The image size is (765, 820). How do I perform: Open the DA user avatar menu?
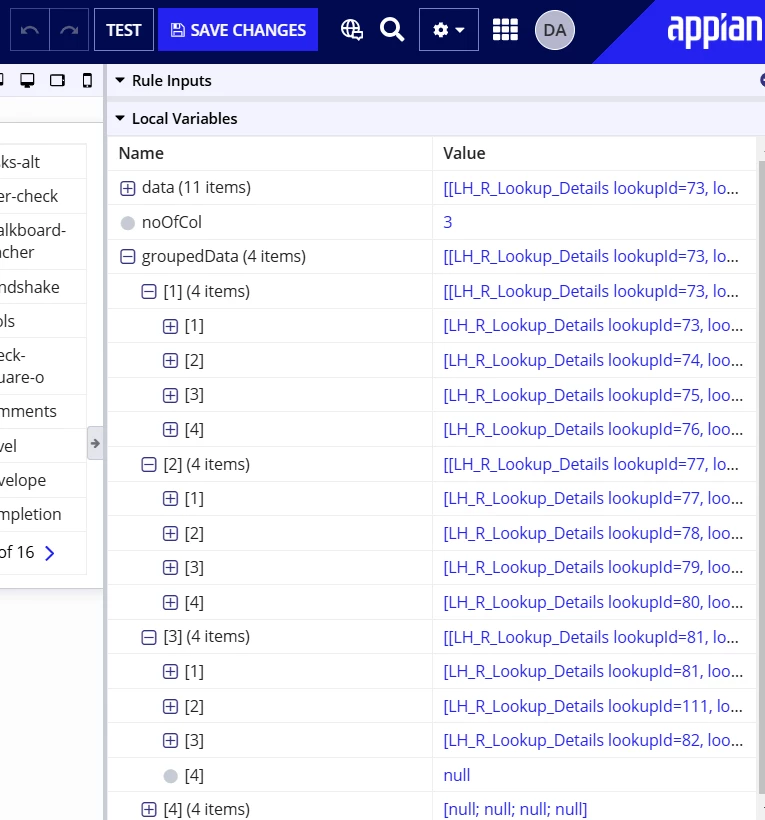(x=555, y=30)
